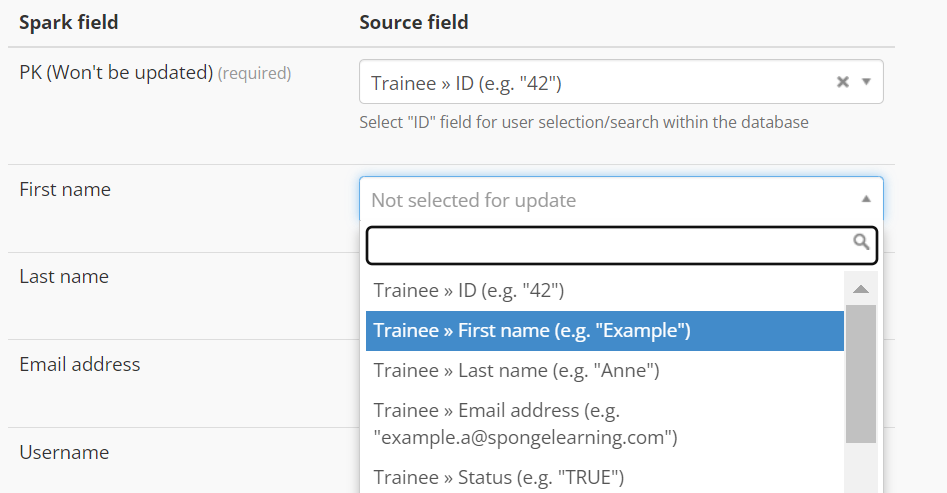Click the scrollbar up arrow in options list
The image size is (947, 493).
pos(861,289)
